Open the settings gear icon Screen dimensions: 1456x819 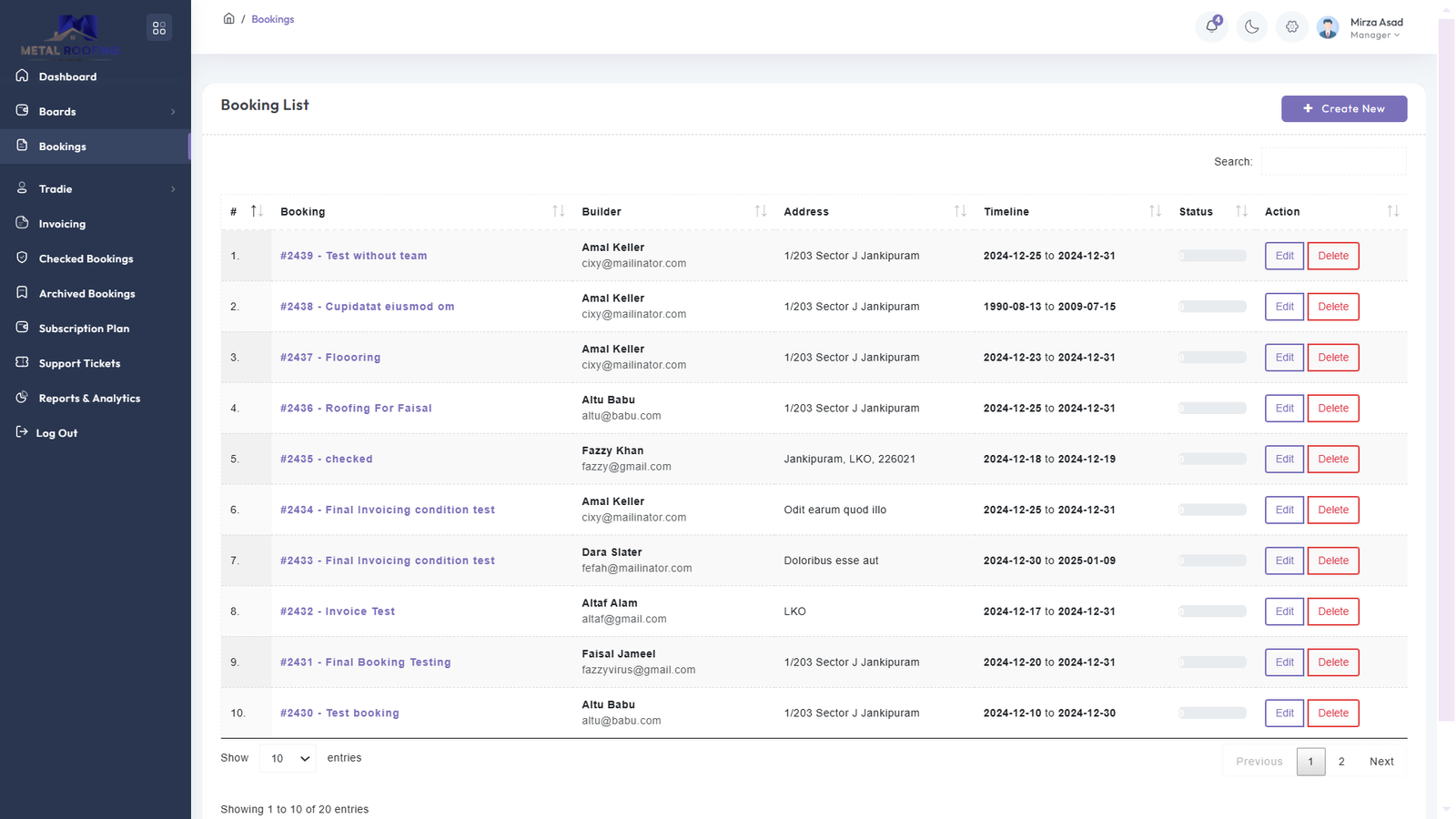tap(1292, 27)
